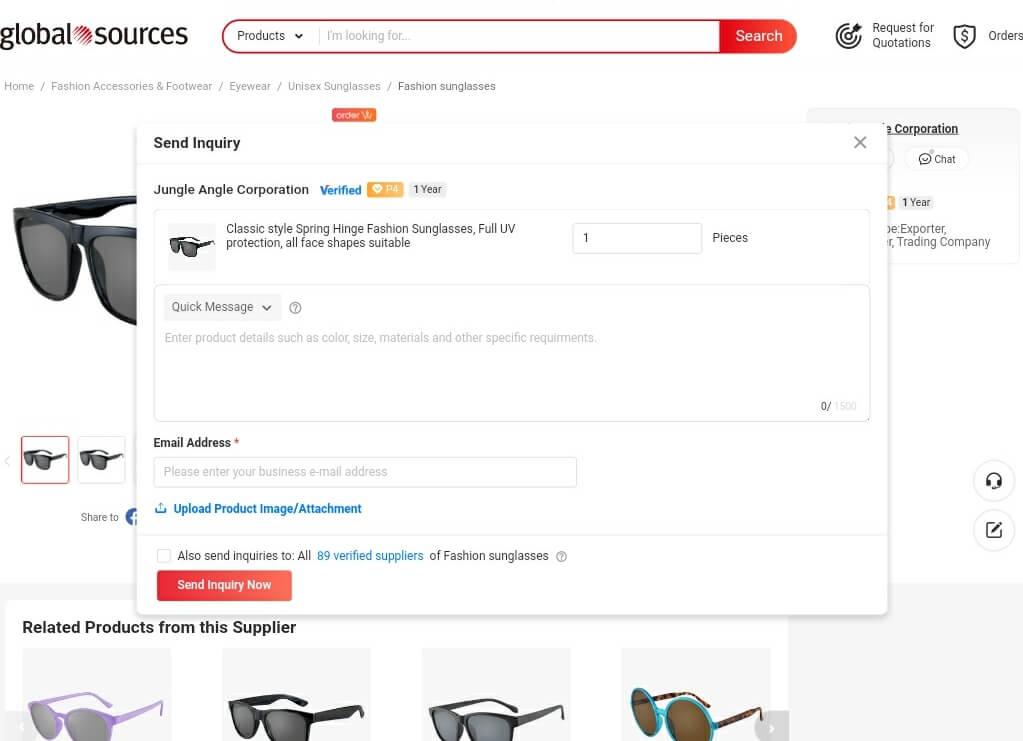Click the info icon after Fashion sunglasses
Screen dimensions: 1023x741
pos(561,556)
